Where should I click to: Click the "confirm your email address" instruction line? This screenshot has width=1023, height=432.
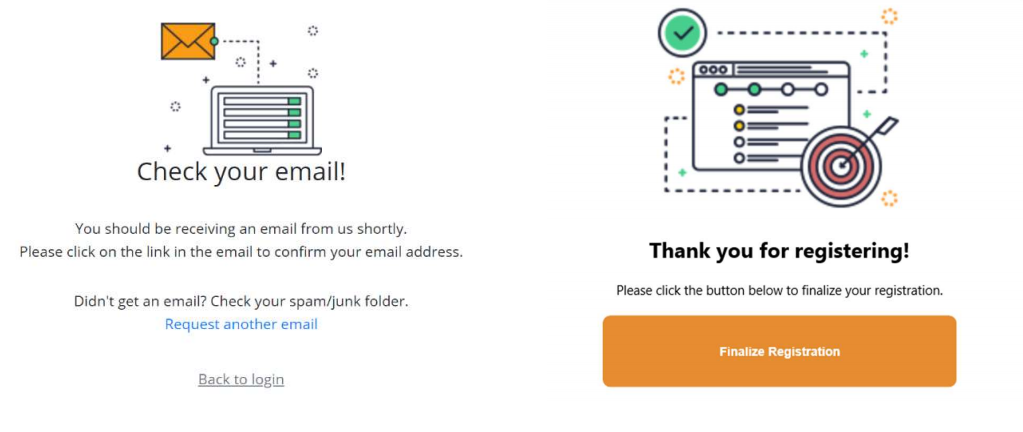241,252
